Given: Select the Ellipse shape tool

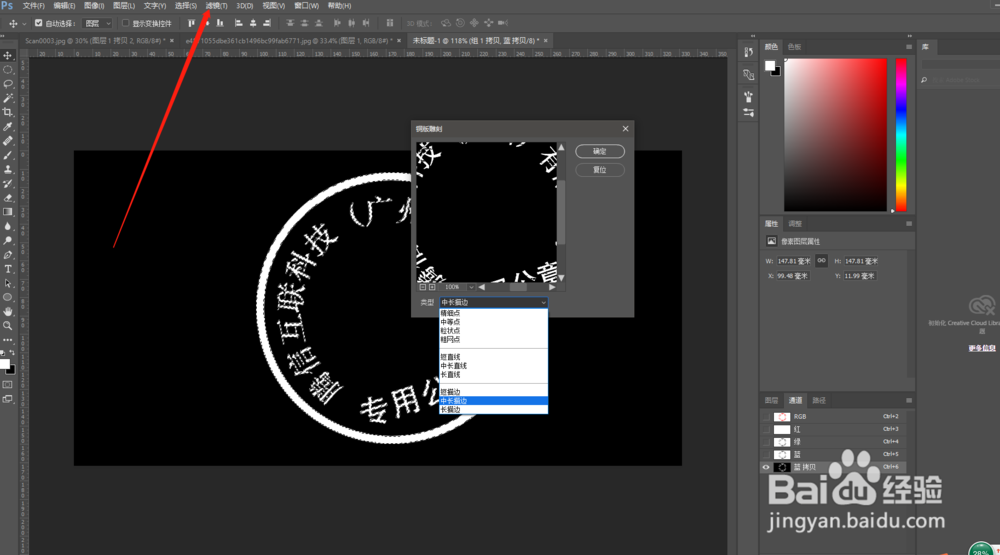Looking at the screenshot, I should 8,297.
